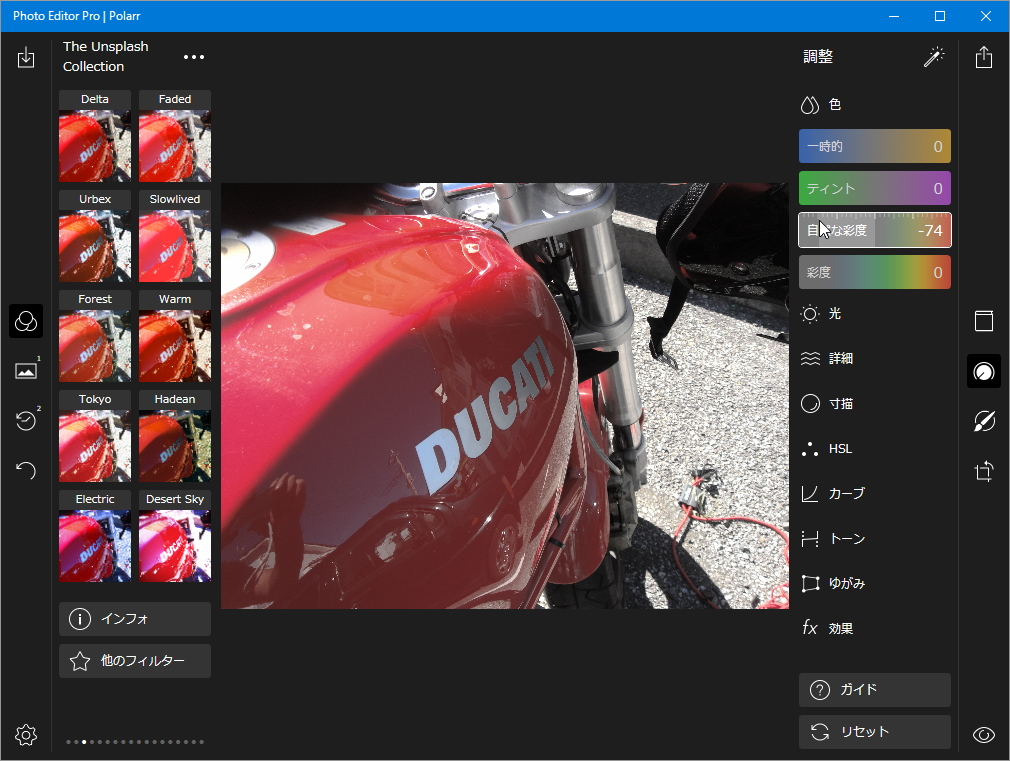The image size is (1010, 761).
Task: Click the リセット reset button
Action: (x=875, y=732)
